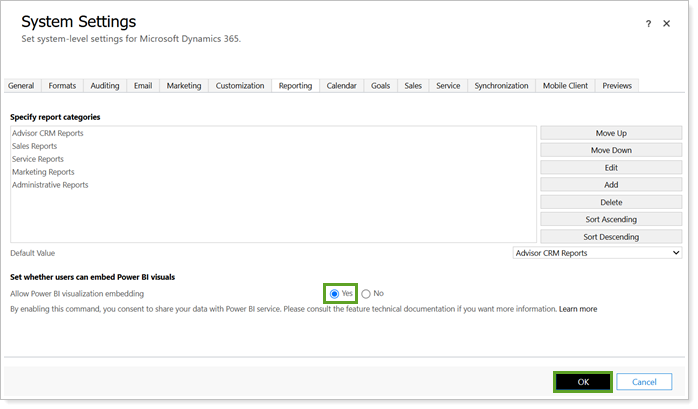This screenshot has height=409, width=698.
Task: Switch to the General tab
Action: point(21,86)
